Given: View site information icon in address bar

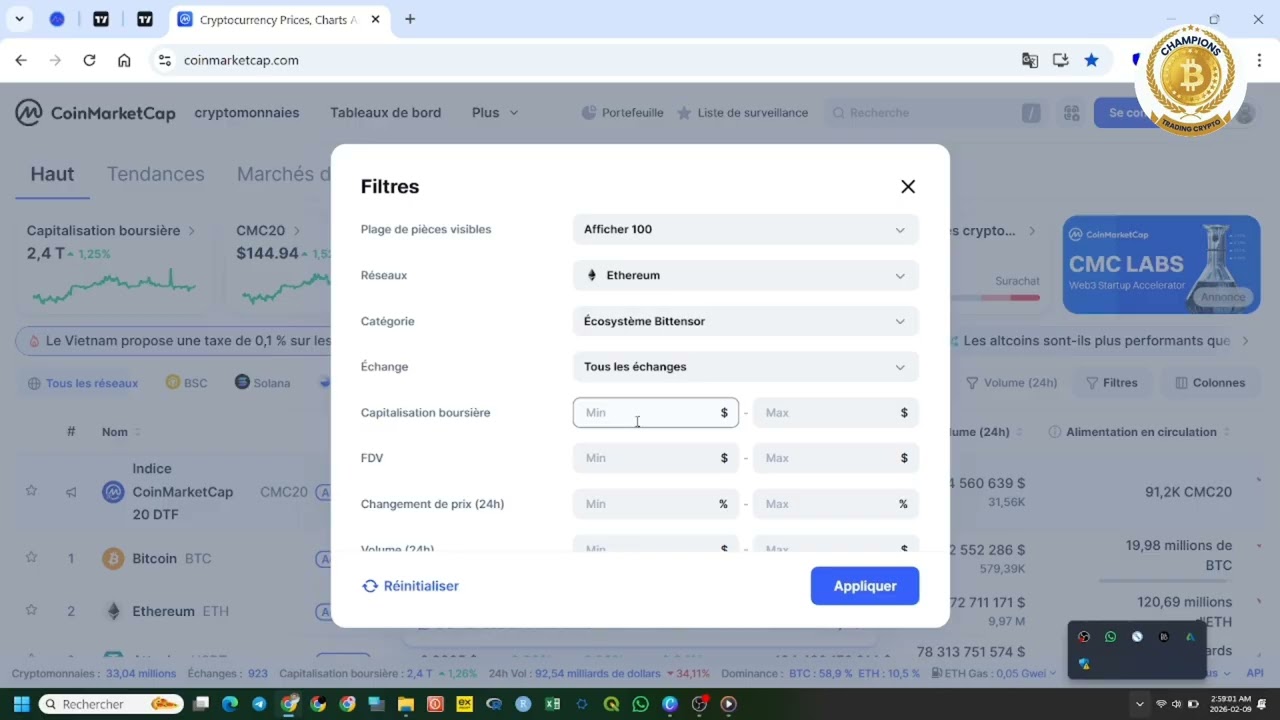Looking at the screenshot, I should point(165,60).
